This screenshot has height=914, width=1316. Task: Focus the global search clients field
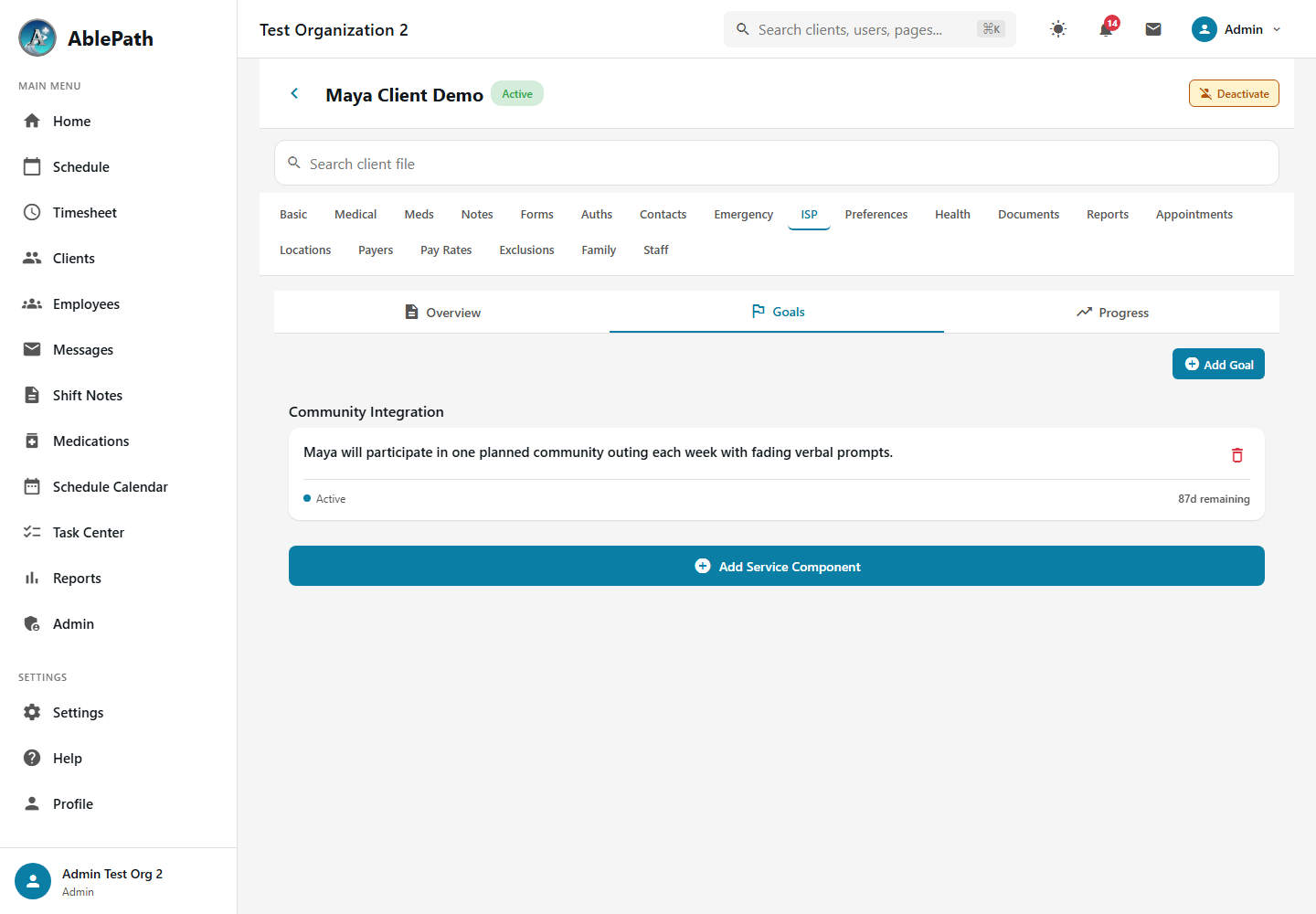pos(870,29)
